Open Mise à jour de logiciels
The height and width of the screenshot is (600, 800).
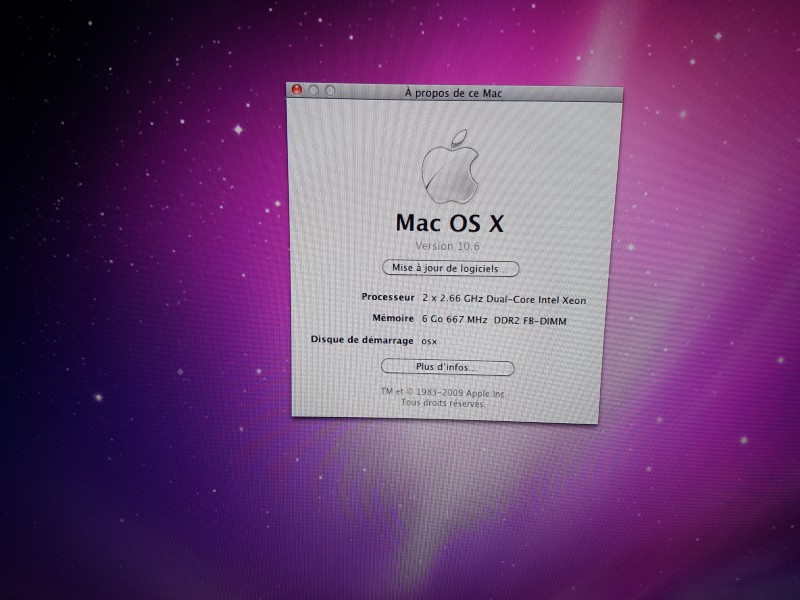[451, 268]
